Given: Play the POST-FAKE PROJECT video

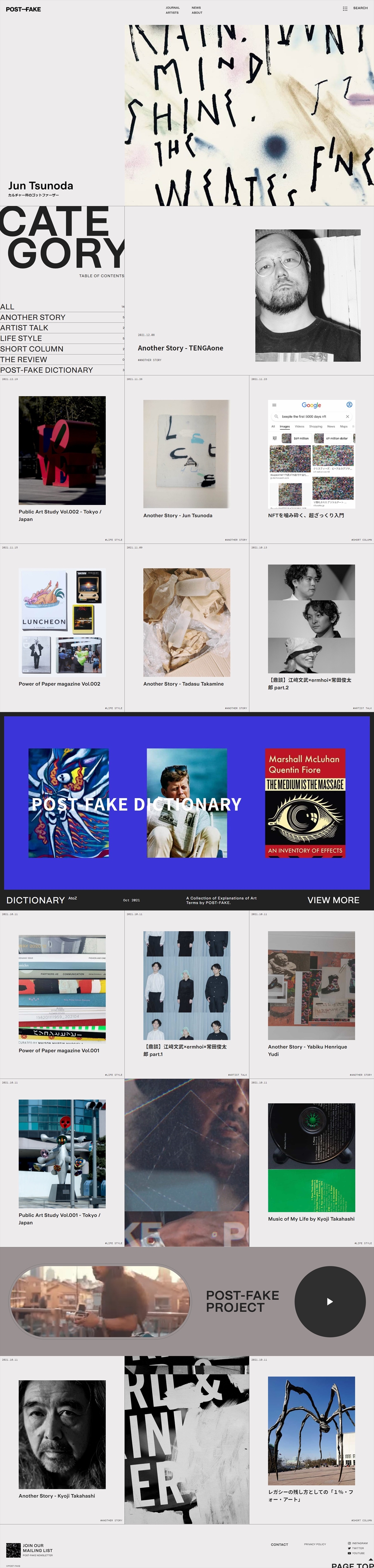Looking at the screenshot, I should coord(330,1301).
